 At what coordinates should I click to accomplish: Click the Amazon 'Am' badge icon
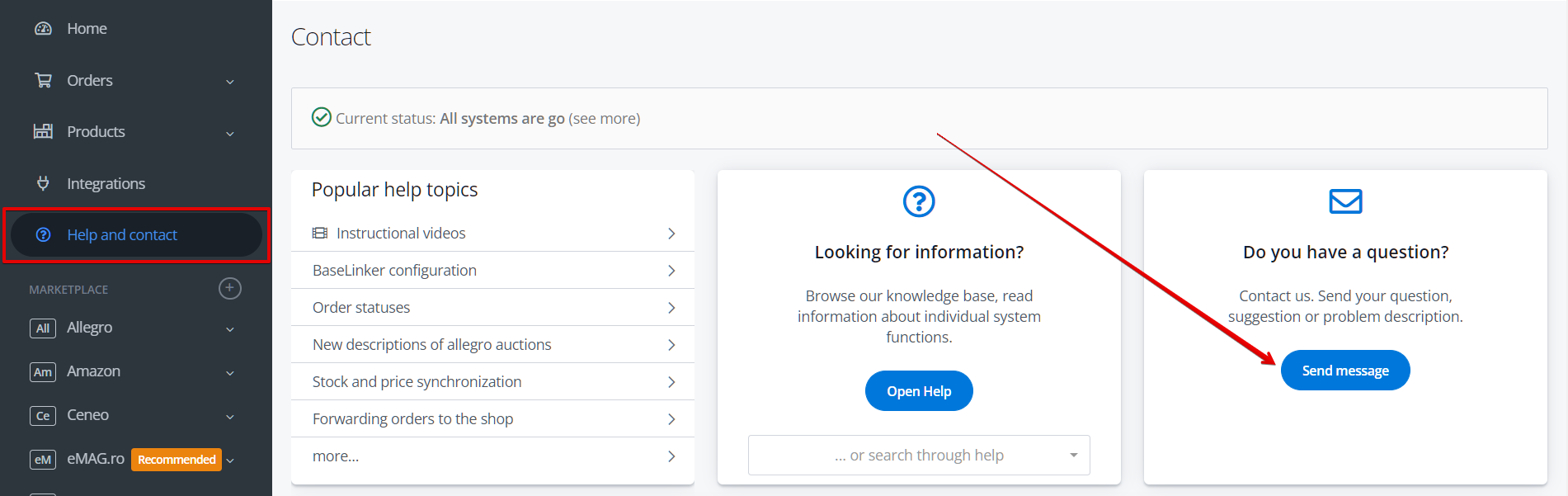[43, 372]
